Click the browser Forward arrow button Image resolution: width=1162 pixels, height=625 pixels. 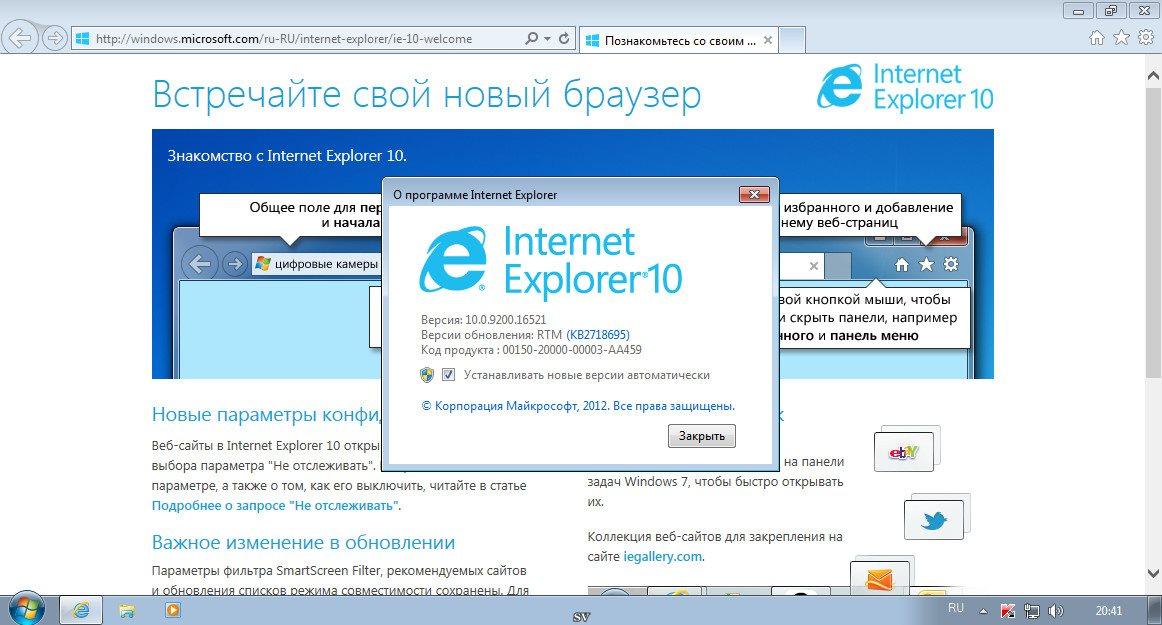tap(54, 38)
